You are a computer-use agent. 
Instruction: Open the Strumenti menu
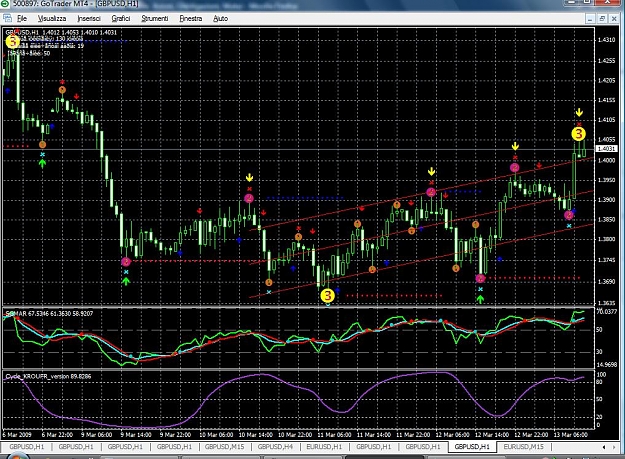pos(155,18)
